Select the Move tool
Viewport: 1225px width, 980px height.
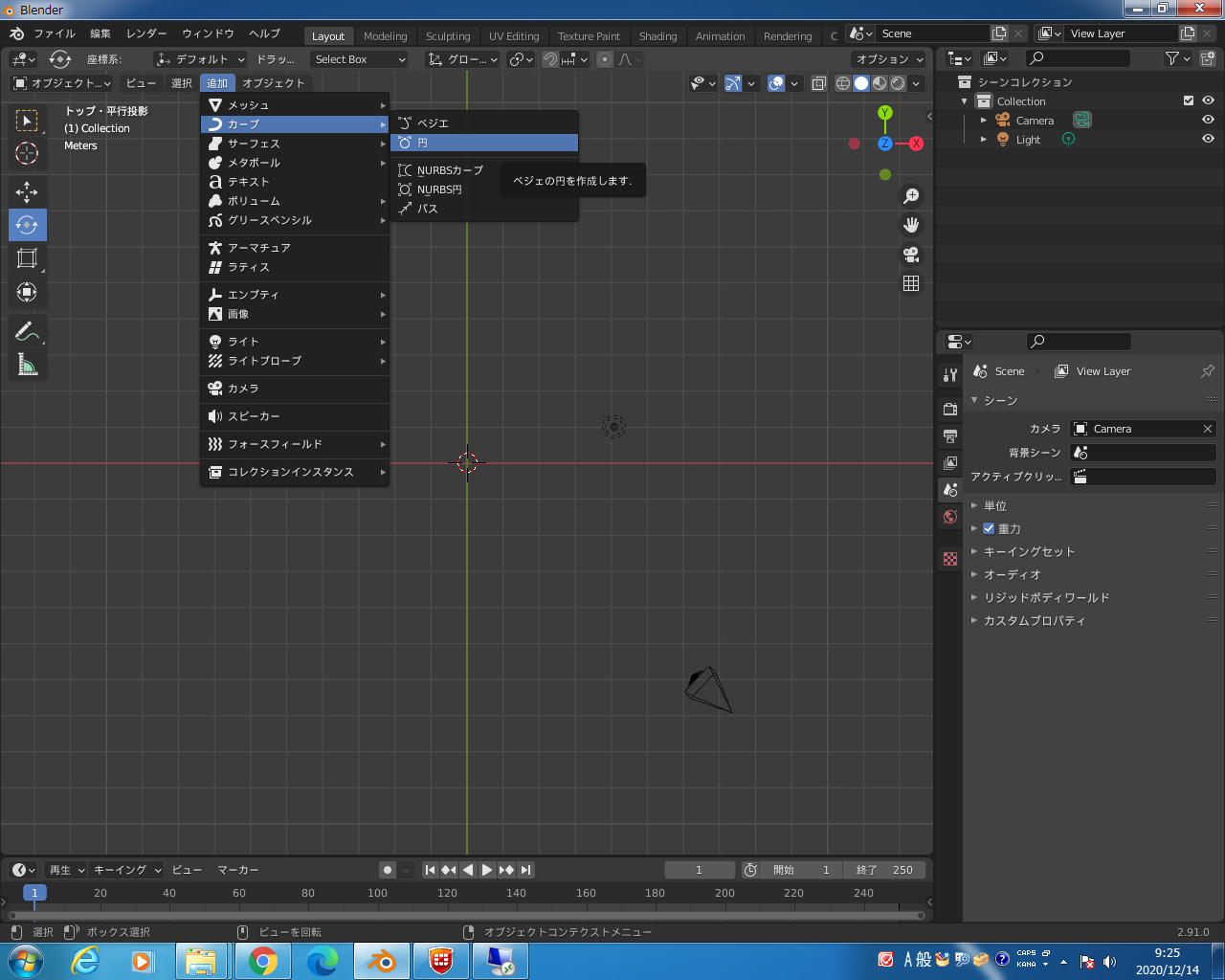(27, 192)
